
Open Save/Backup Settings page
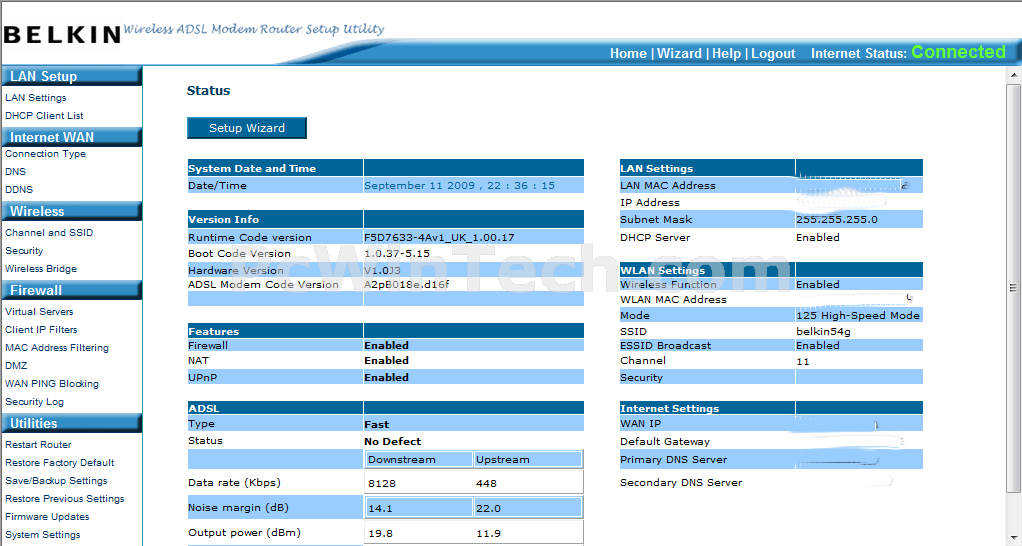pos(56,481)
